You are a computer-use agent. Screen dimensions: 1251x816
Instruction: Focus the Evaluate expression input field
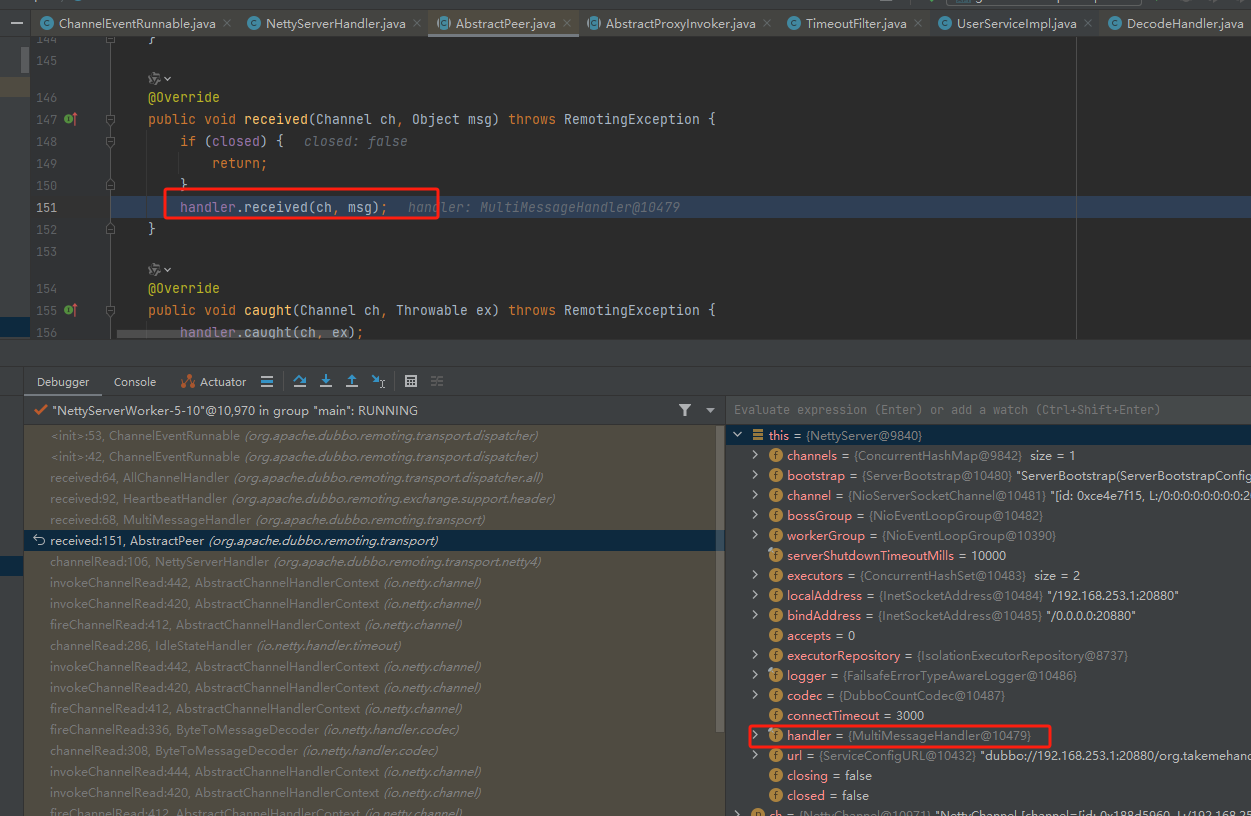coord(990,410)
